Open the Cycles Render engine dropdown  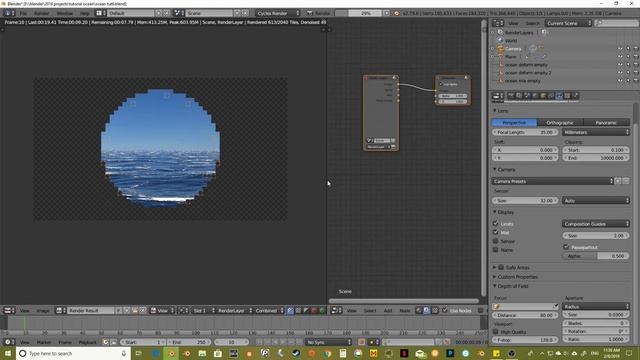278,13
